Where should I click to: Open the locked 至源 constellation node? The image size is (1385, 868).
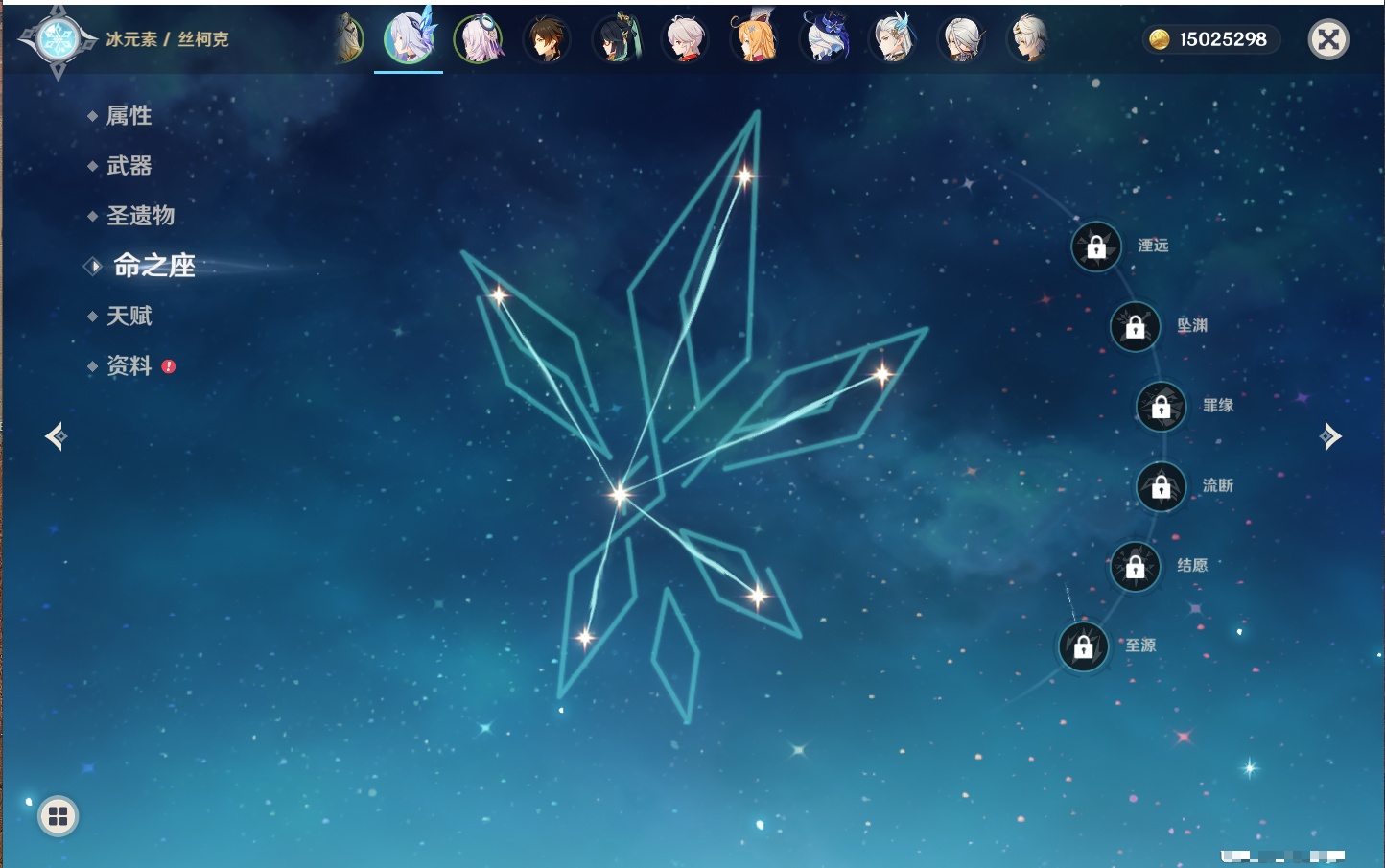(1084, 646)
